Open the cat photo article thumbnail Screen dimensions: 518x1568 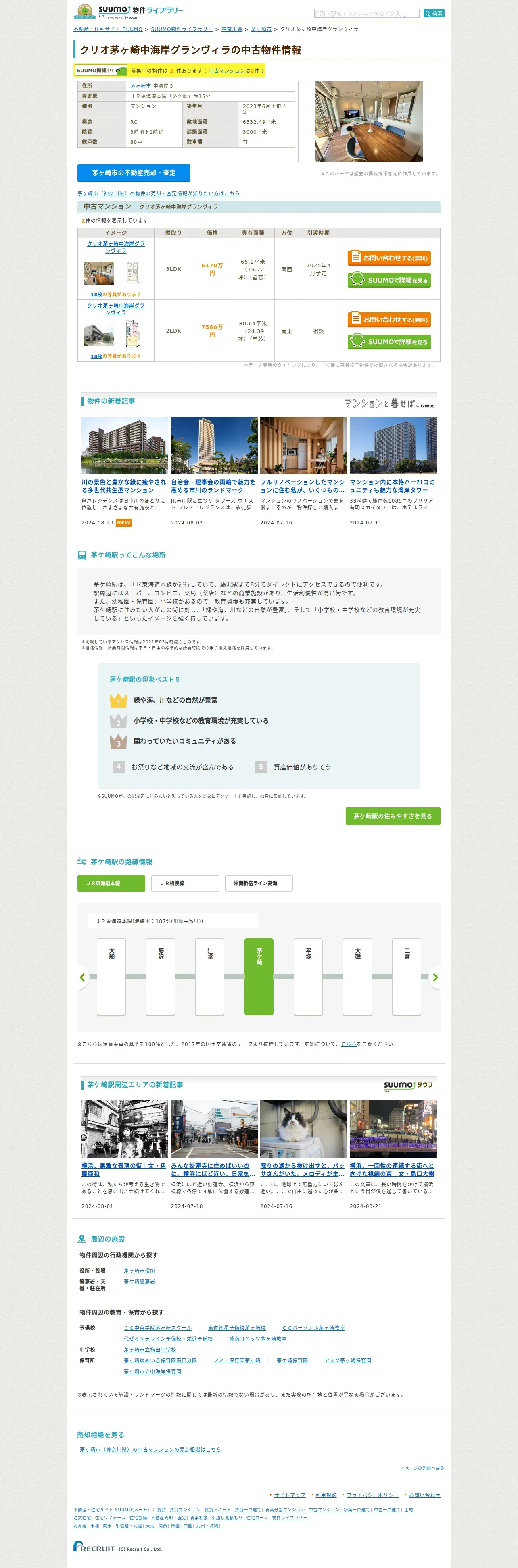coord(303,1129)
